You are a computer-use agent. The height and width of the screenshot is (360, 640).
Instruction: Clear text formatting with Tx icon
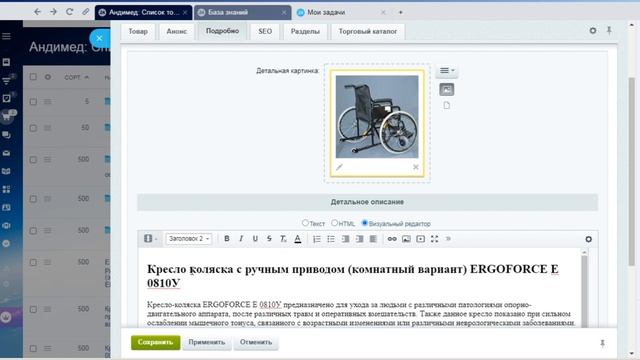[283, 239]
